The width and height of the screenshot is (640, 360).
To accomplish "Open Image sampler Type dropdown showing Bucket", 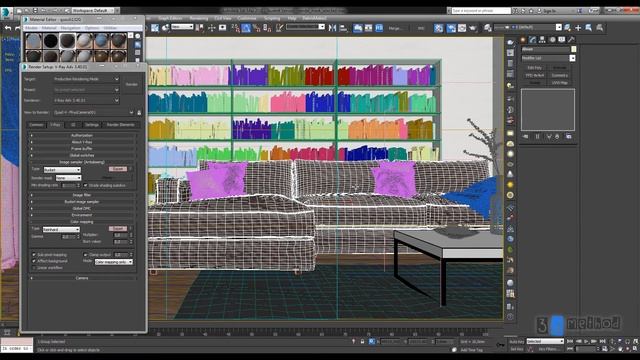I will (62, 169).
